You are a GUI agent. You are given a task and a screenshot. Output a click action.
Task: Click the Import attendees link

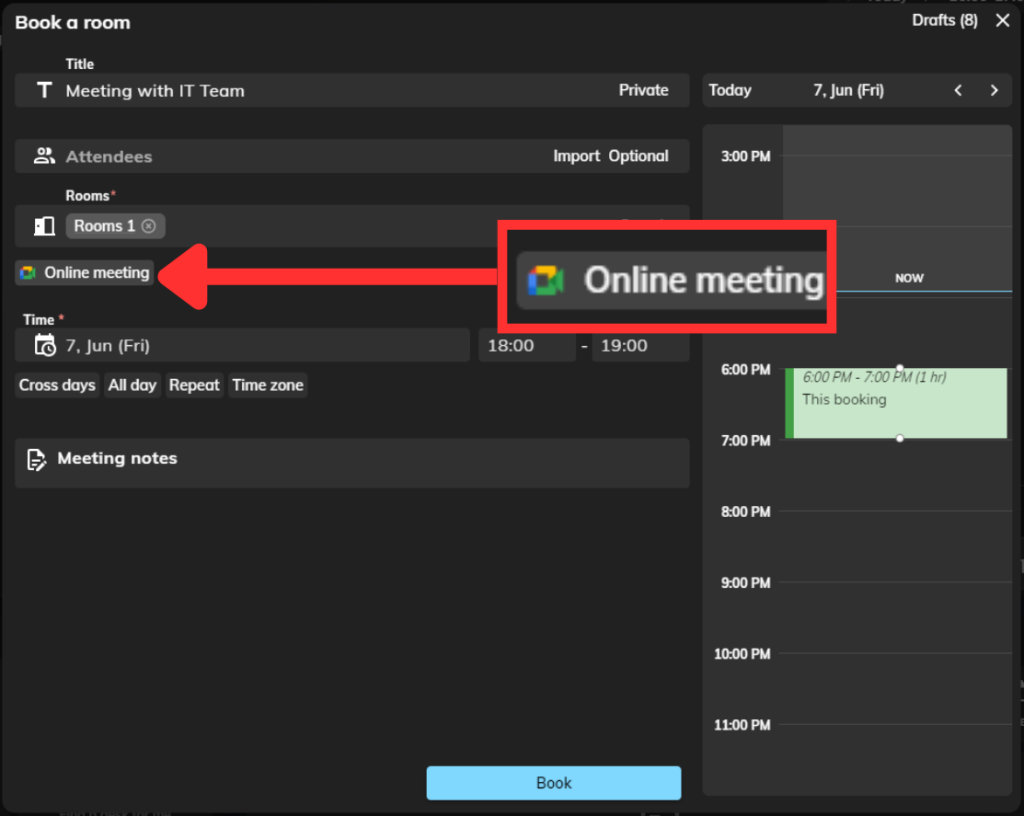576,156
